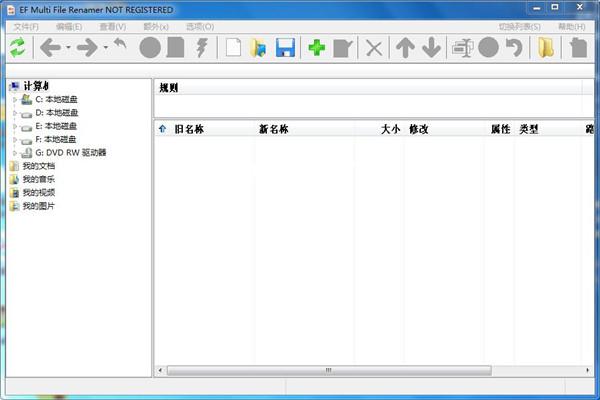Click the green plus add icon
600x400 pixels.
click(316, 47)
